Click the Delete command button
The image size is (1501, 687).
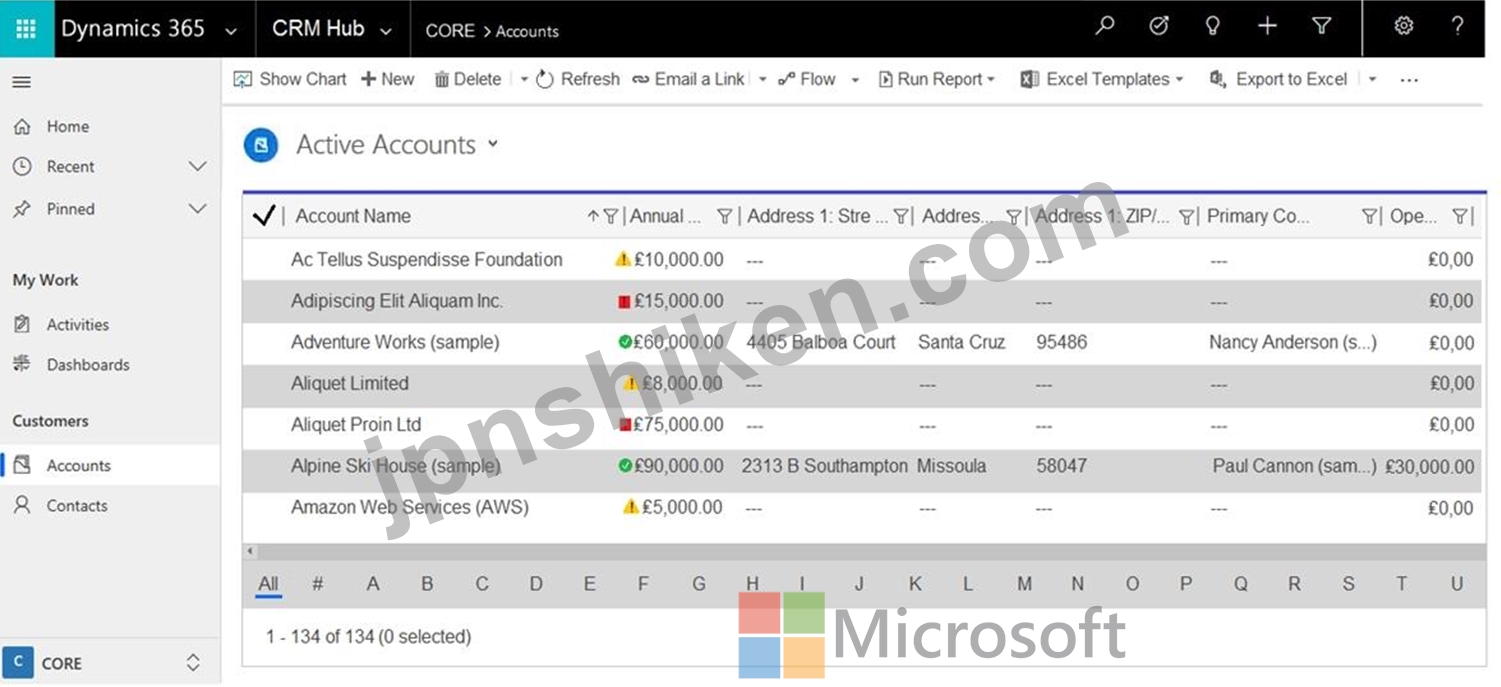pos(467,79)
